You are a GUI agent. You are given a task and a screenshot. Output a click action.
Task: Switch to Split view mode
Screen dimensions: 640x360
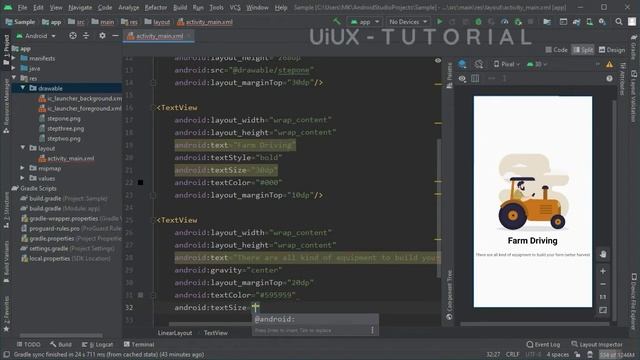point(583,50)
